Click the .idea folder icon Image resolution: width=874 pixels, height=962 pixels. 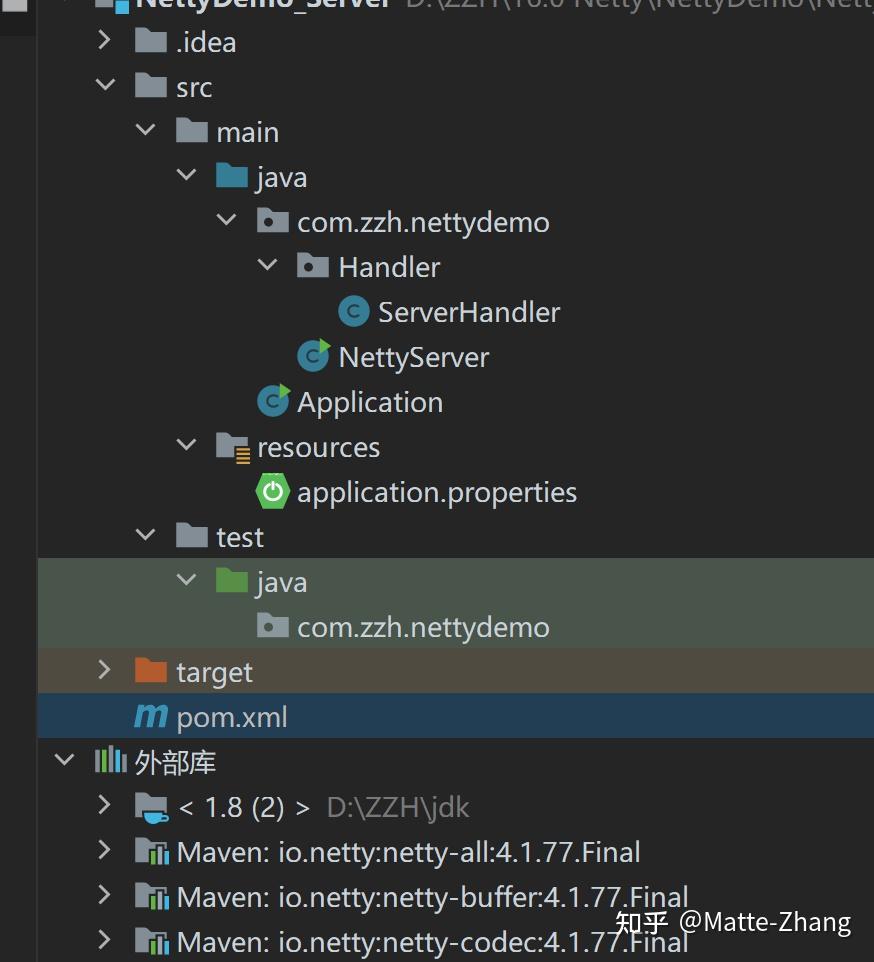pyautogui.click(x=151, y=41)
